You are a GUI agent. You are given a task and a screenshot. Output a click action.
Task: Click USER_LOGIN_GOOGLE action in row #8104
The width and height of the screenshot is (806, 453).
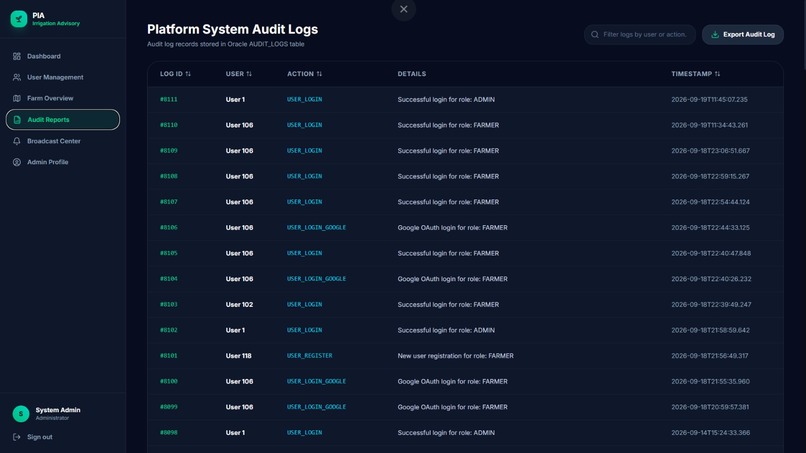click(316, 279)
